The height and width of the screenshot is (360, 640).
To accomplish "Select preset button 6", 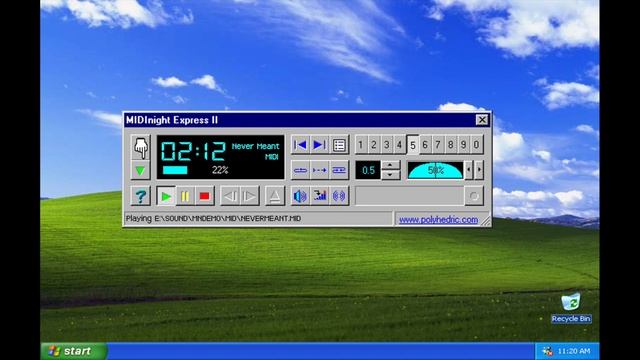I will pyautogui.click(x=425, y=145).
